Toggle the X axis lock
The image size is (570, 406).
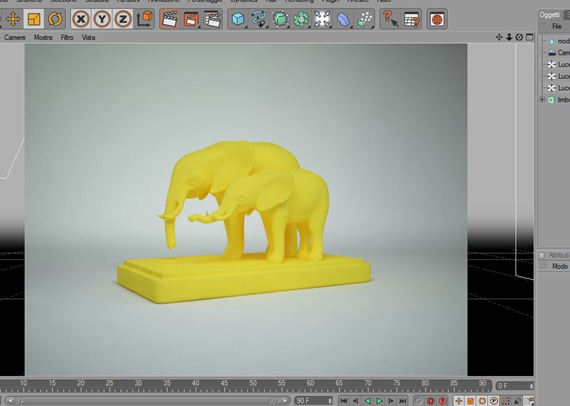click(81, 19)
